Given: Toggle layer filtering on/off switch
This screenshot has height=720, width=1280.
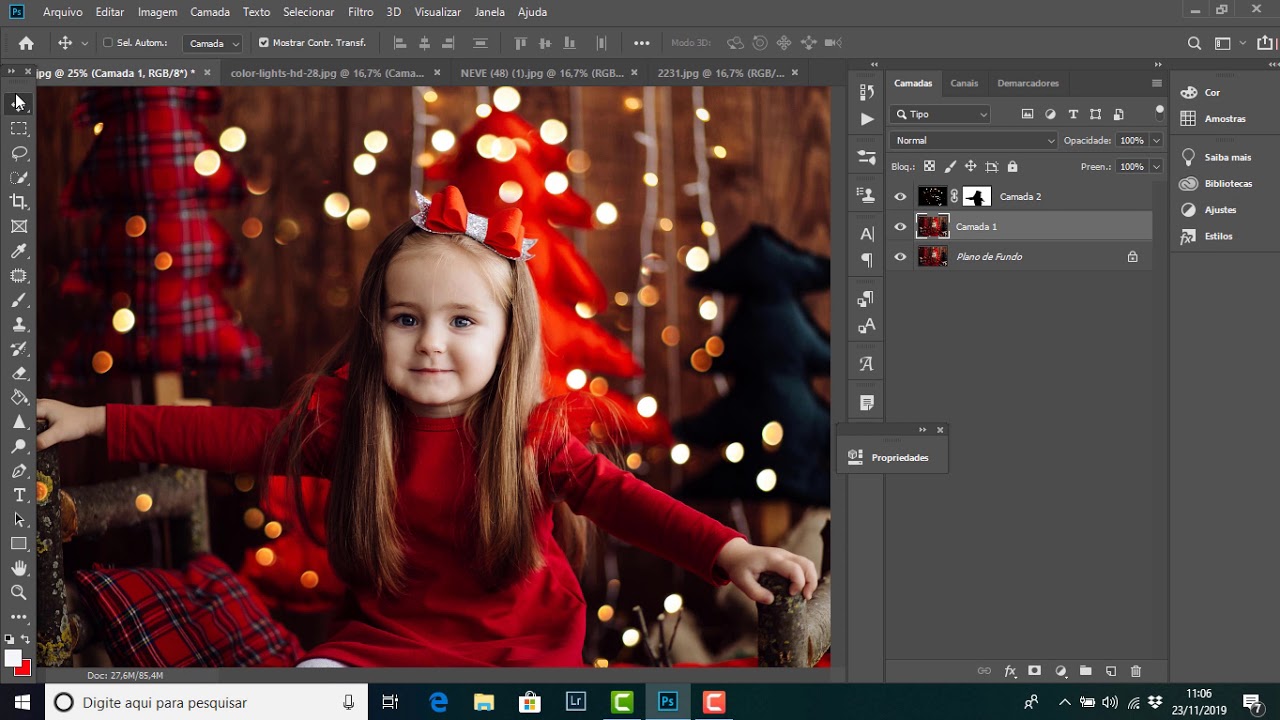Looking at the screenshot, I should pyautogui.click(x=1159, y=112).
